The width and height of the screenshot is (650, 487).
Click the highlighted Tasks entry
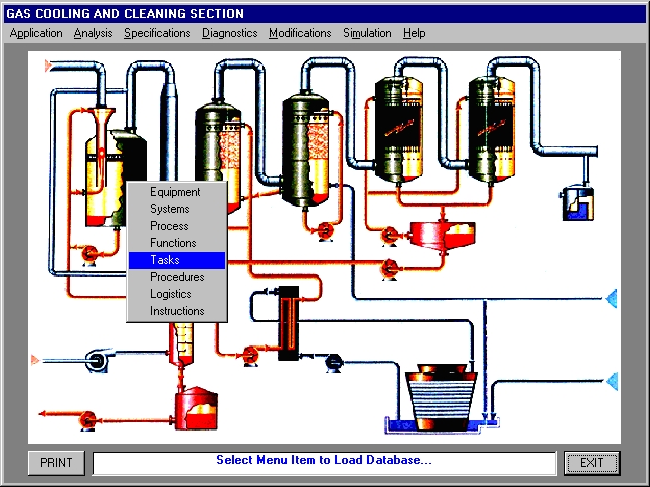click(x=177, y=260)
